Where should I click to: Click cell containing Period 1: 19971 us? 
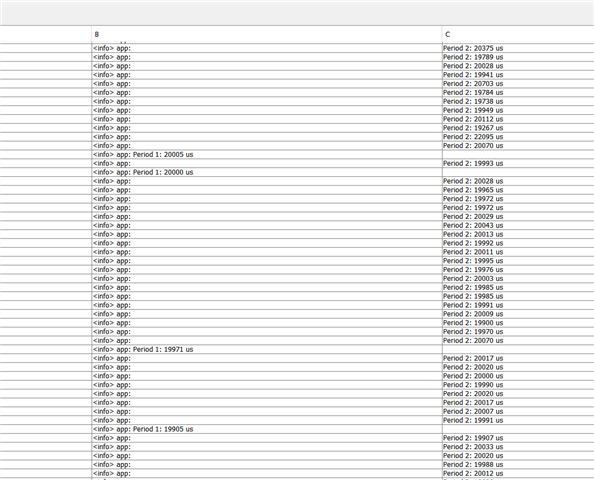267,349
